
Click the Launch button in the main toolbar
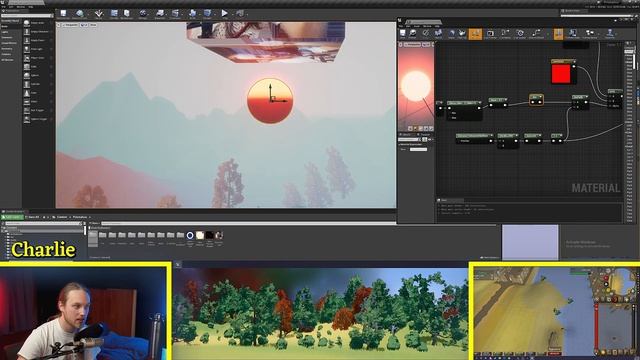click(240, 14)
